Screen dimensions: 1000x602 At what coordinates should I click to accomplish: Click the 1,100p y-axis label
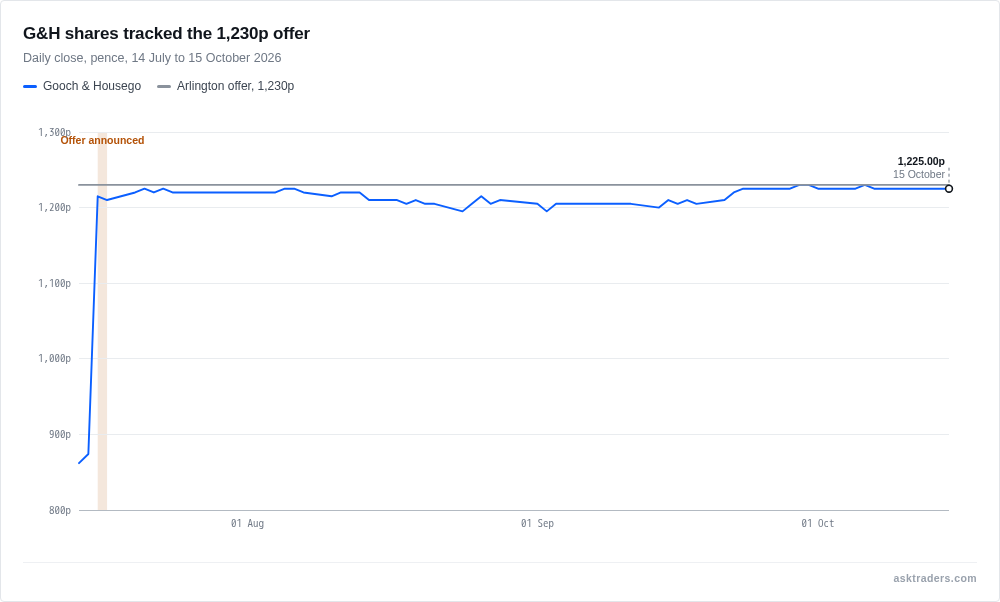(54, 283)
